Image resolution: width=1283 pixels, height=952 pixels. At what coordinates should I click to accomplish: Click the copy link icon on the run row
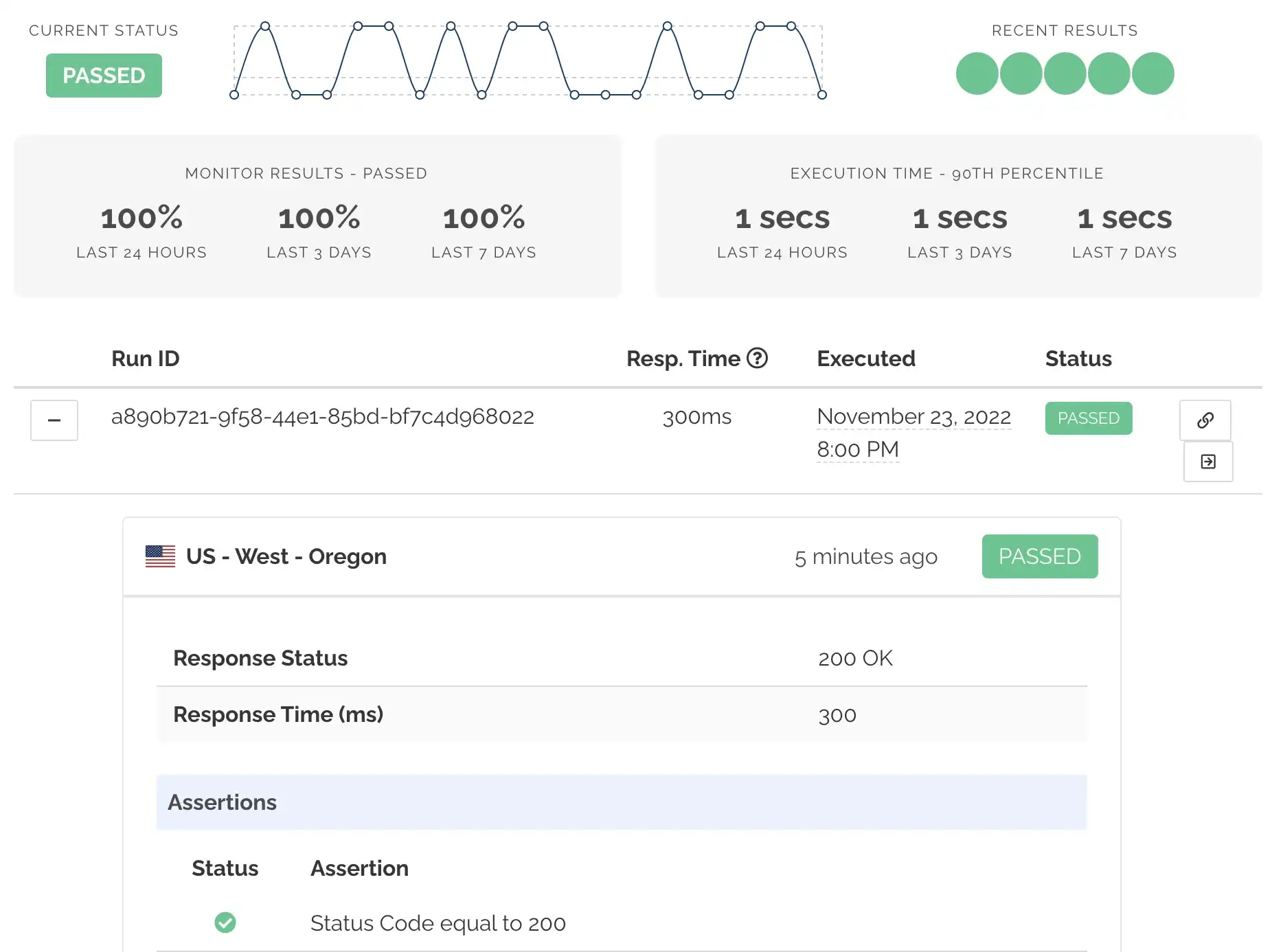[x=1205, y=420]
